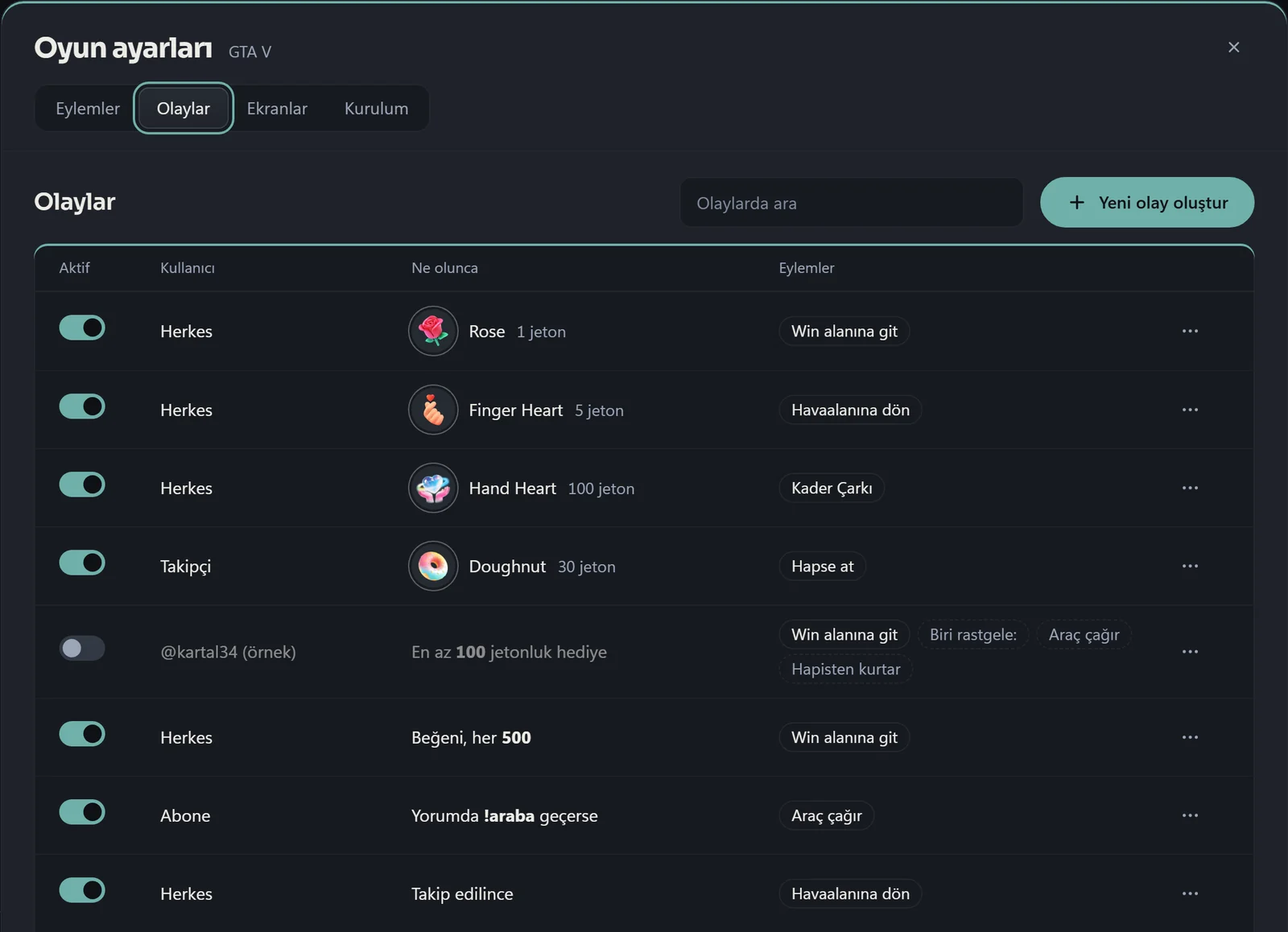Click the Rose gift icon

pyautogui.click(x=433, y=331)
